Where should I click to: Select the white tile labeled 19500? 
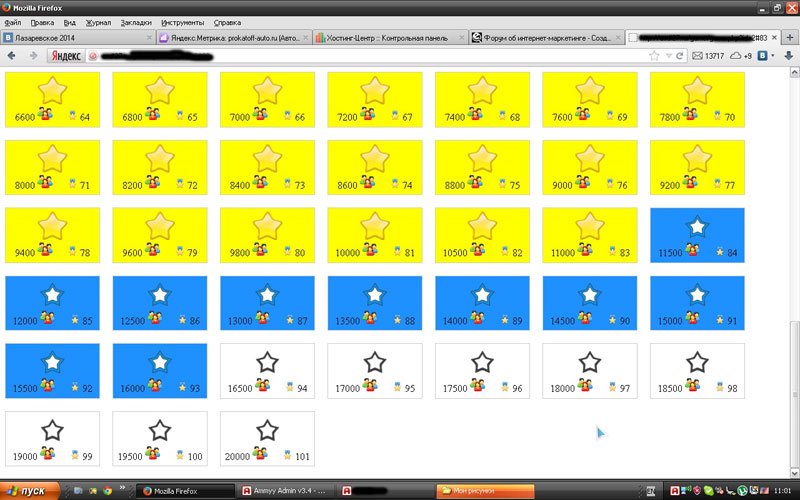(160, 439)
